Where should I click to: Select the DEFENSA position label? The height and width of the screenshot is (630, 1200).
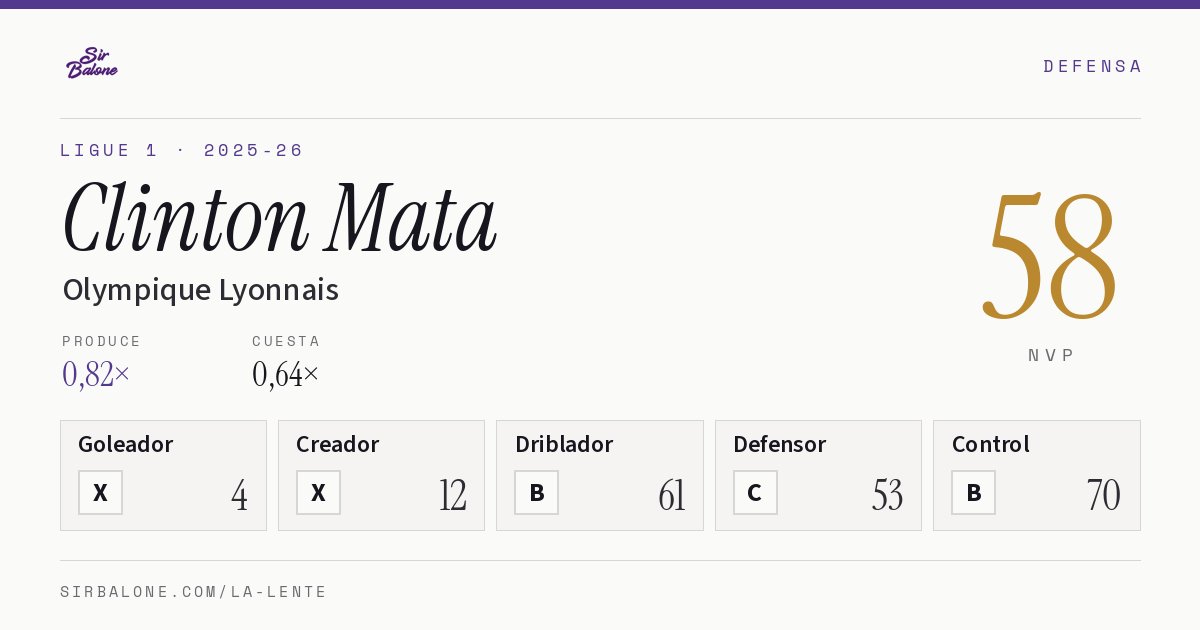point(1092,66)
